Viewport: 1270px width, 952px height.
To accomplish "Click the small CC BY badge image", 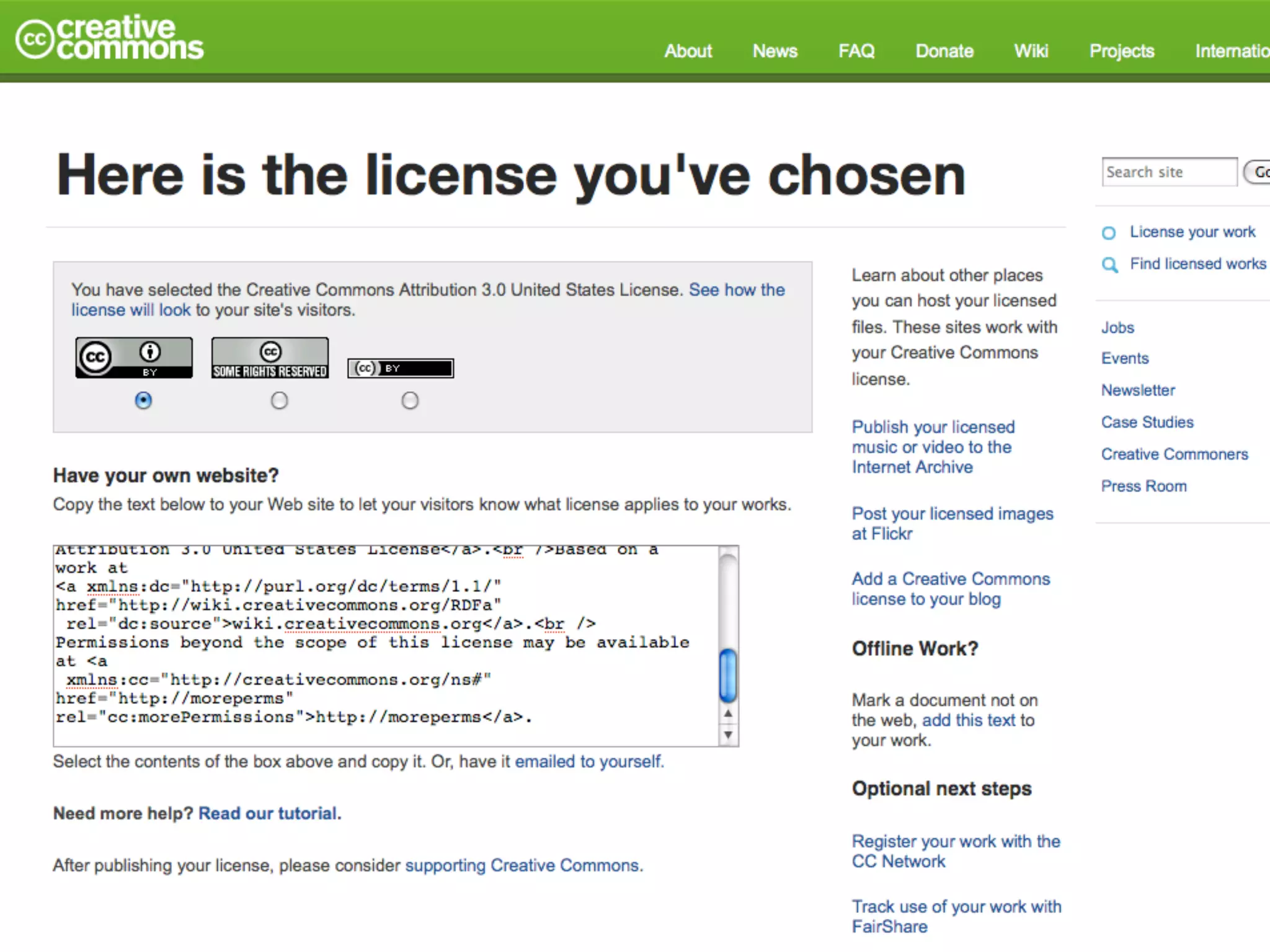I will point(401,368).
